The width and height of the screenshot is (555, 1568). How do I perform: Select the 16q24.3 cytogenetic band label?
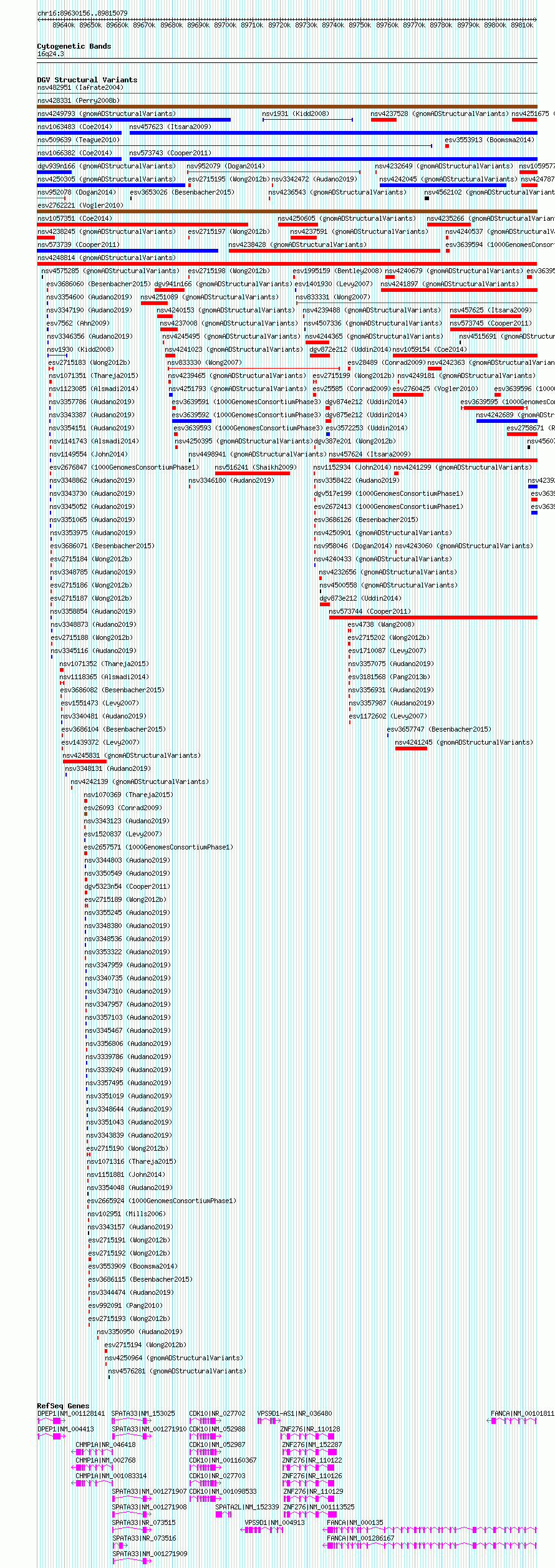tap(51, 54)
